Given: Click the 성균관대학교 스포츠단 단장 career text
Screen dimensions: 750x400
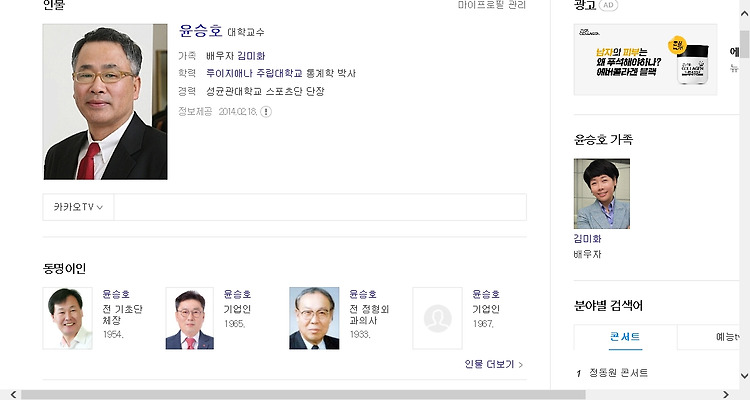Looking at the screenshot, I should tap(265, 91).
